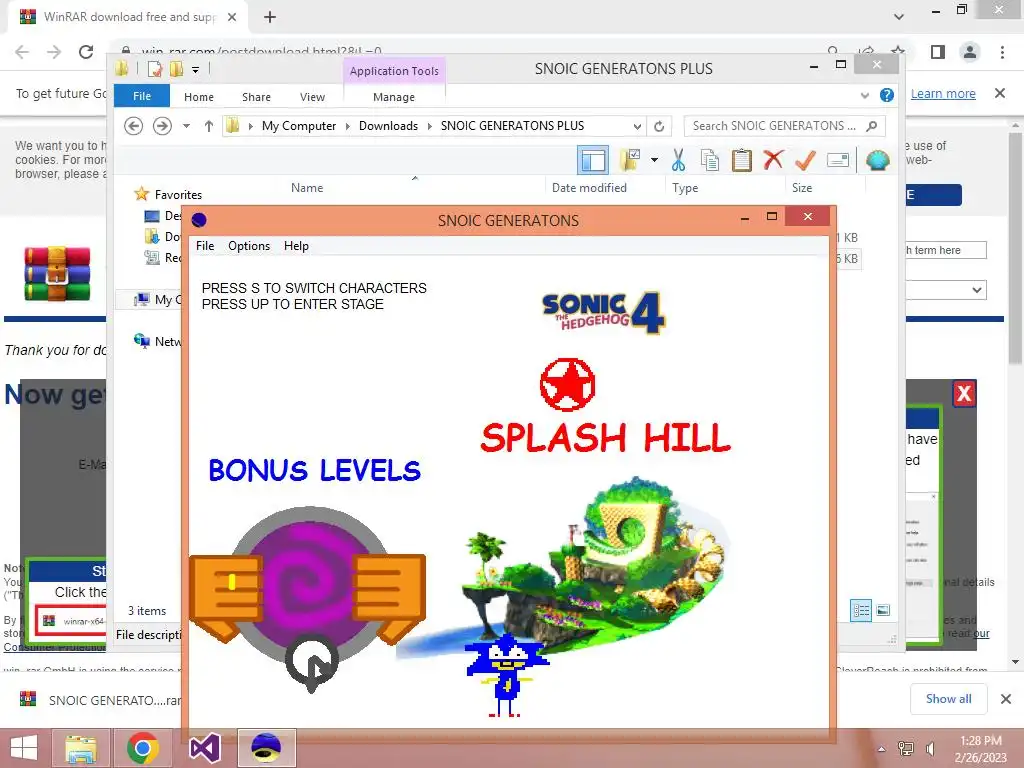Open Windows Start button

coord(24,748)
